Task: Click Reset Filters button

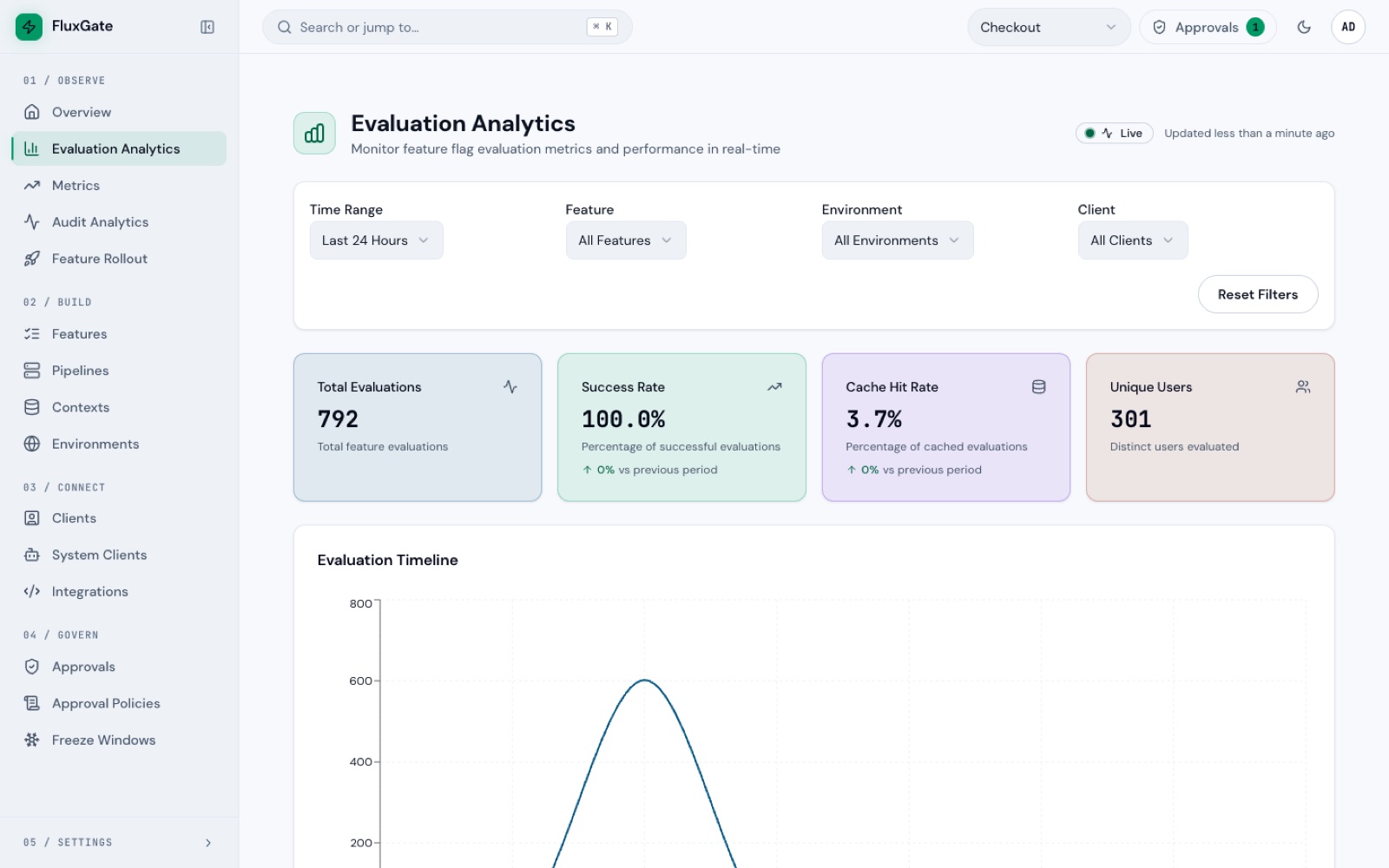Action: tap(1258, 294)
